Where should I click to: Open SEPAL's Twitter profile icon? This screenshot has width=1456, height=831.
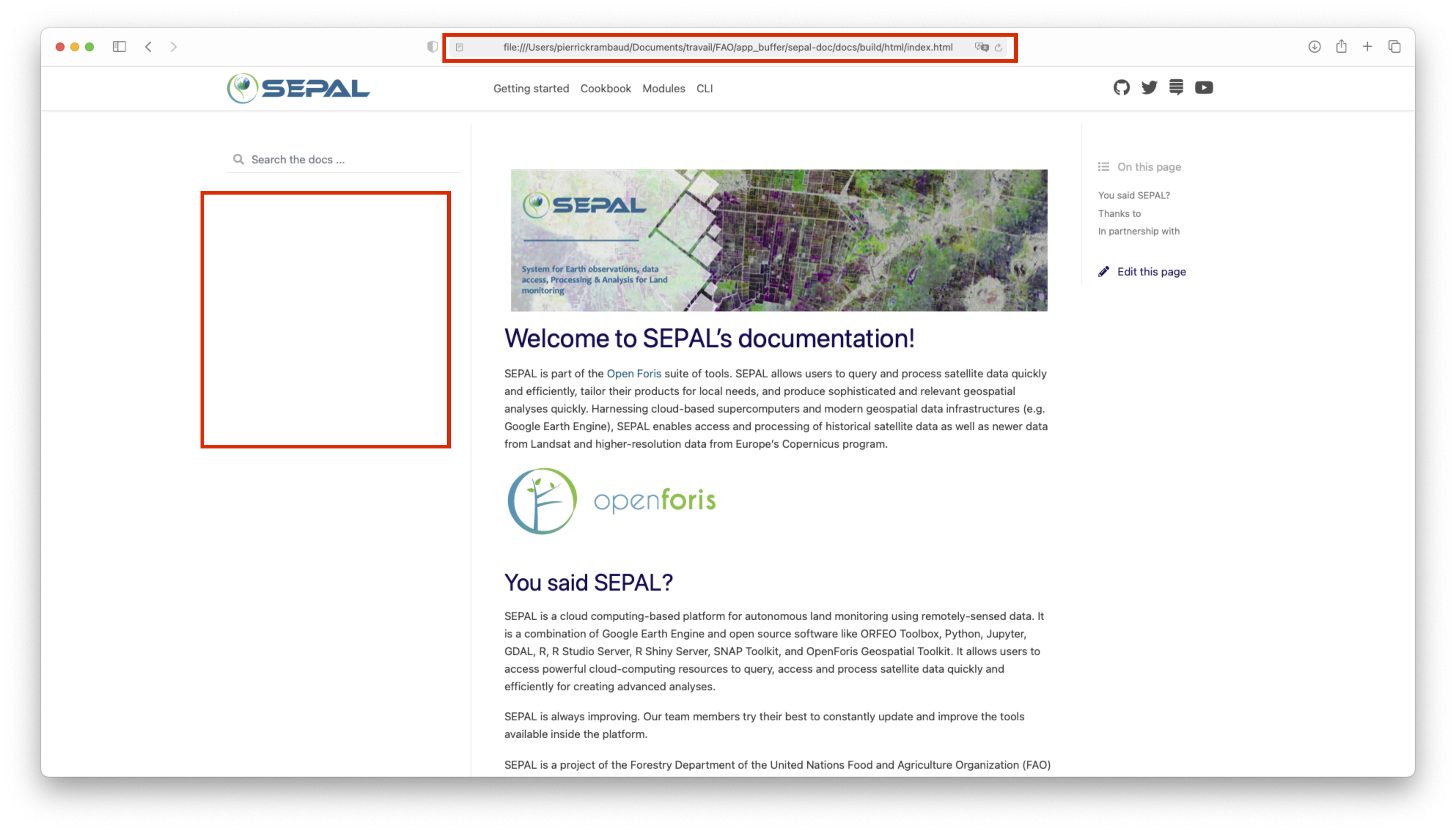[x=1148, y=87]
